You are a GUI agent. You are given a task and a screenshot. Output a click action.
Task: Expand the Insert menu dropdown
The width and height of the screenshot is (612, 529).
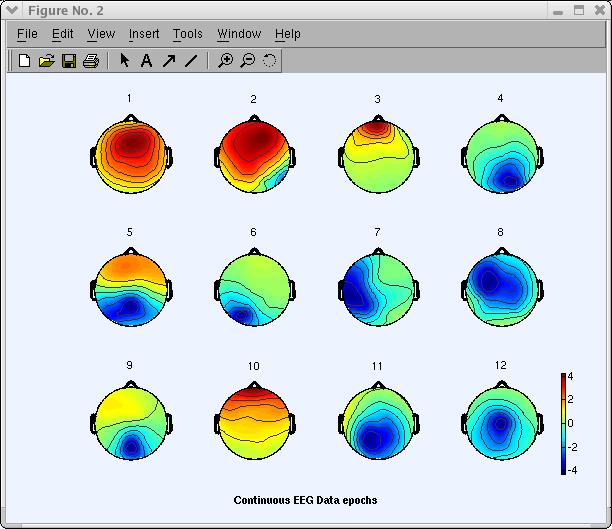144,34
